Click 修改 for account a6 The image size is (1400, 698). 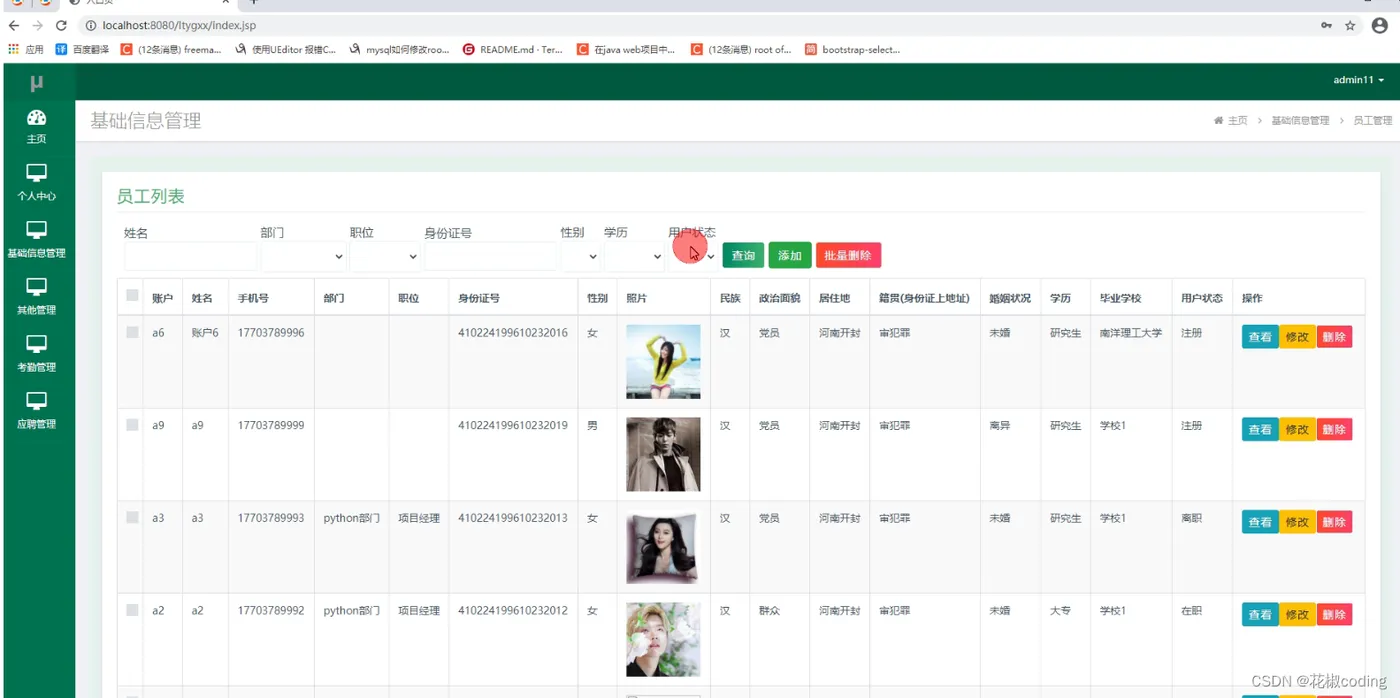1297,337
